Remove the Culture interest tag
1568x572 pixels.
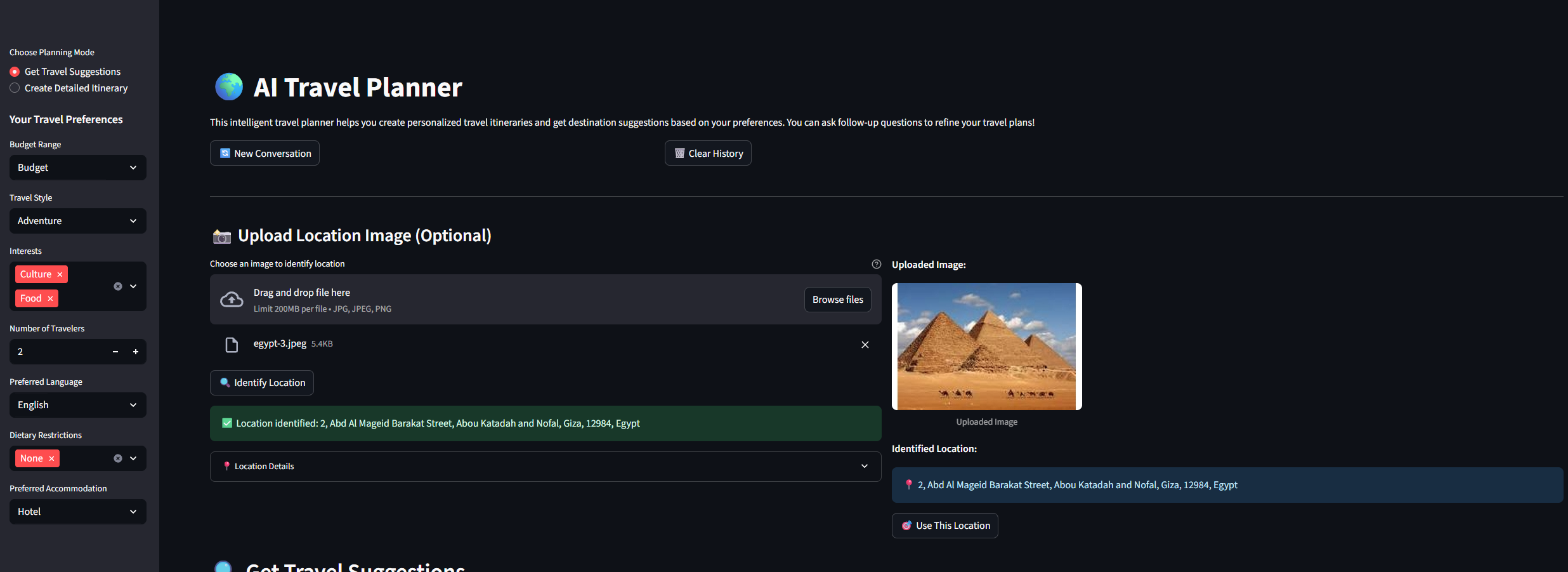[x=60, y=274]
